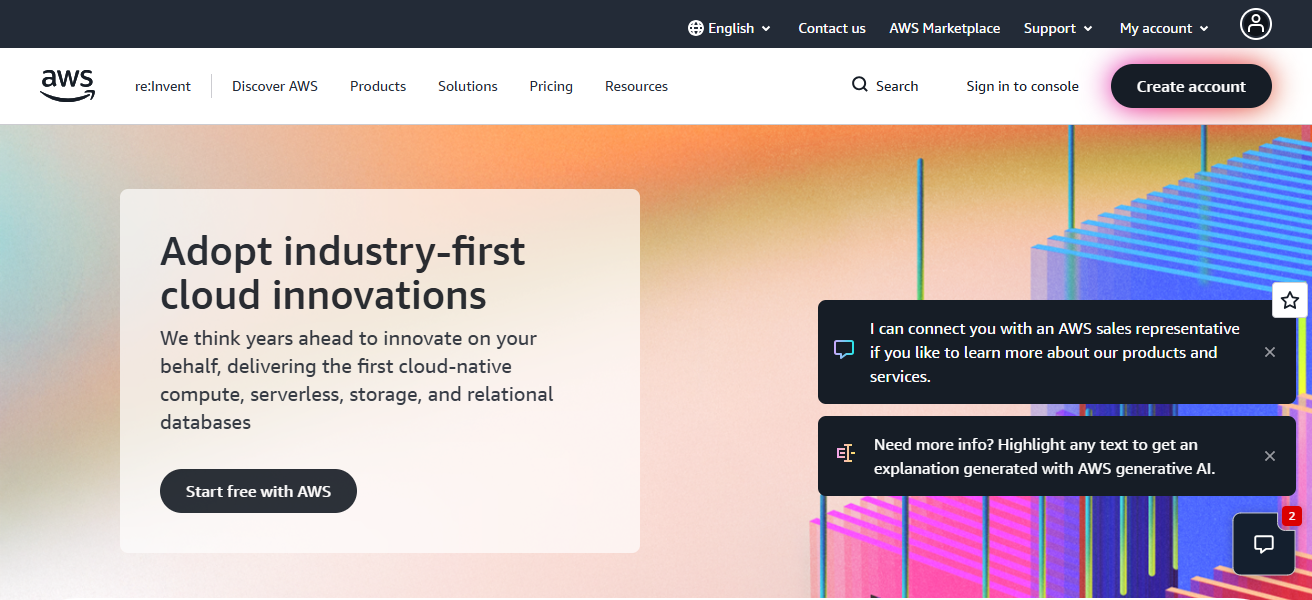The width and height of the screenshot is (1312, 600).
Task: Click the 'Adopt industry-first cloud innovations' heading
Action: 343,273
